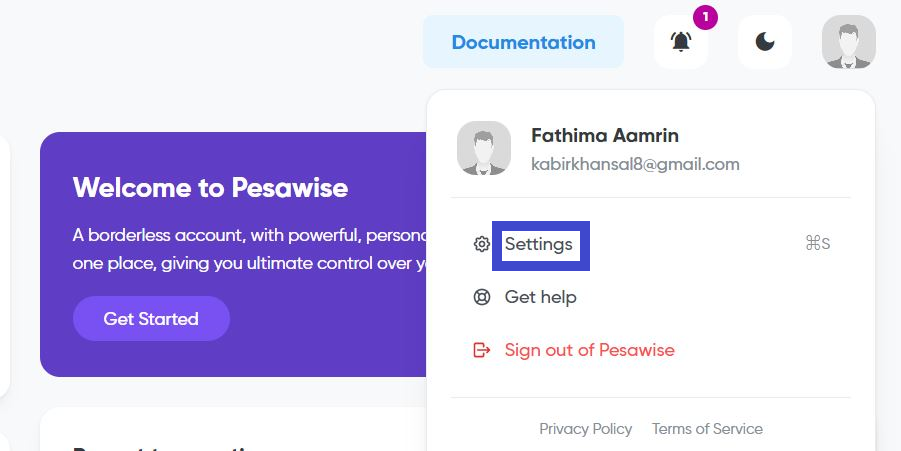Click the kabirkhansal8@gmail.com email address

635,164
